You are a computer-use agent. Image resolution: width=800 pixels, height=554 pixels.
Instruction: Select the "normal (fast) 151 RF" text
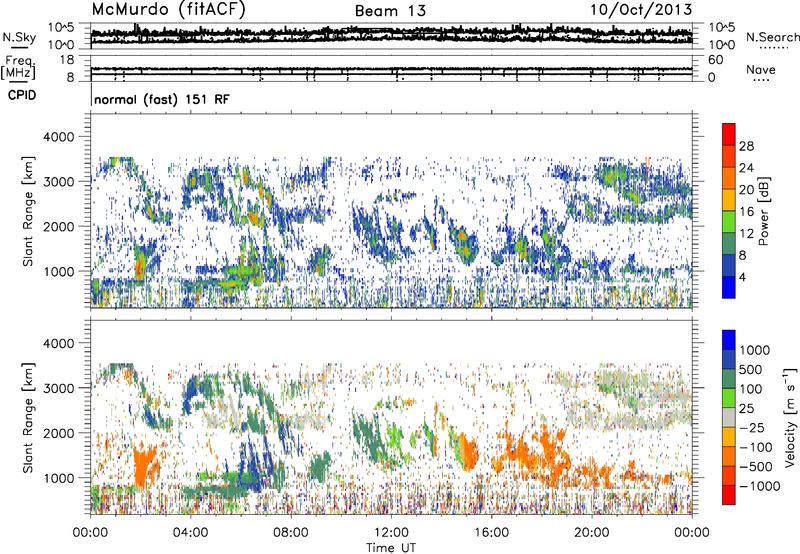(162, 99)
